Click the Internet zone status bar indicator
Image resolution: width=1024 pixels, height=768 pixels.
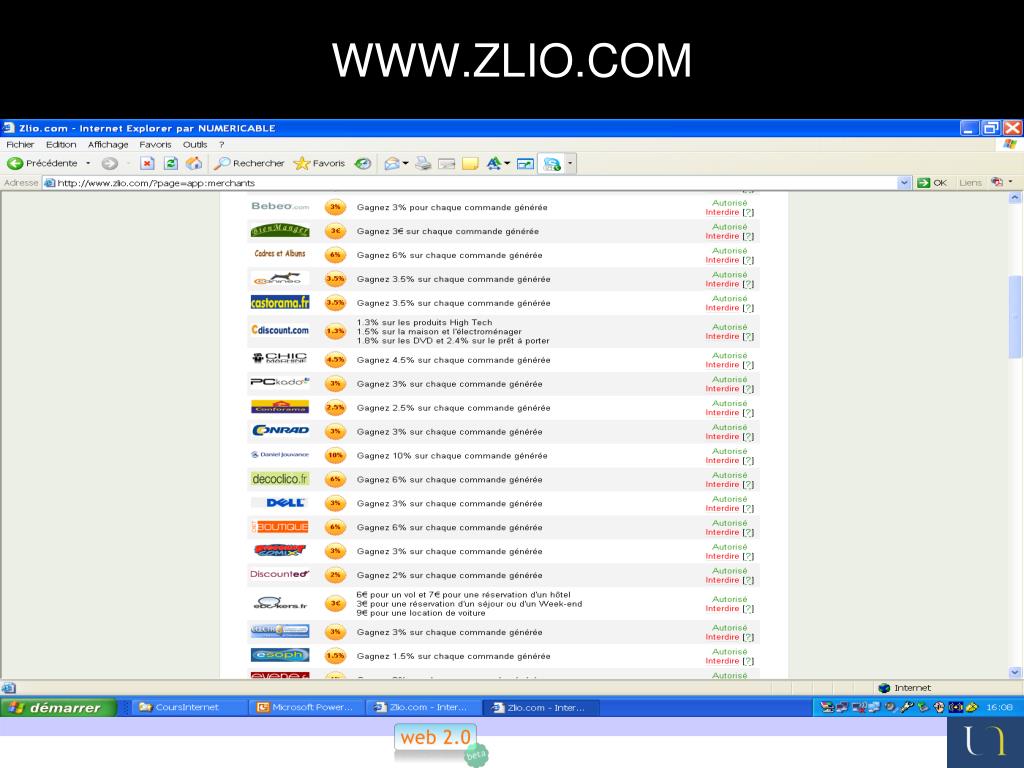click(904, 688)
